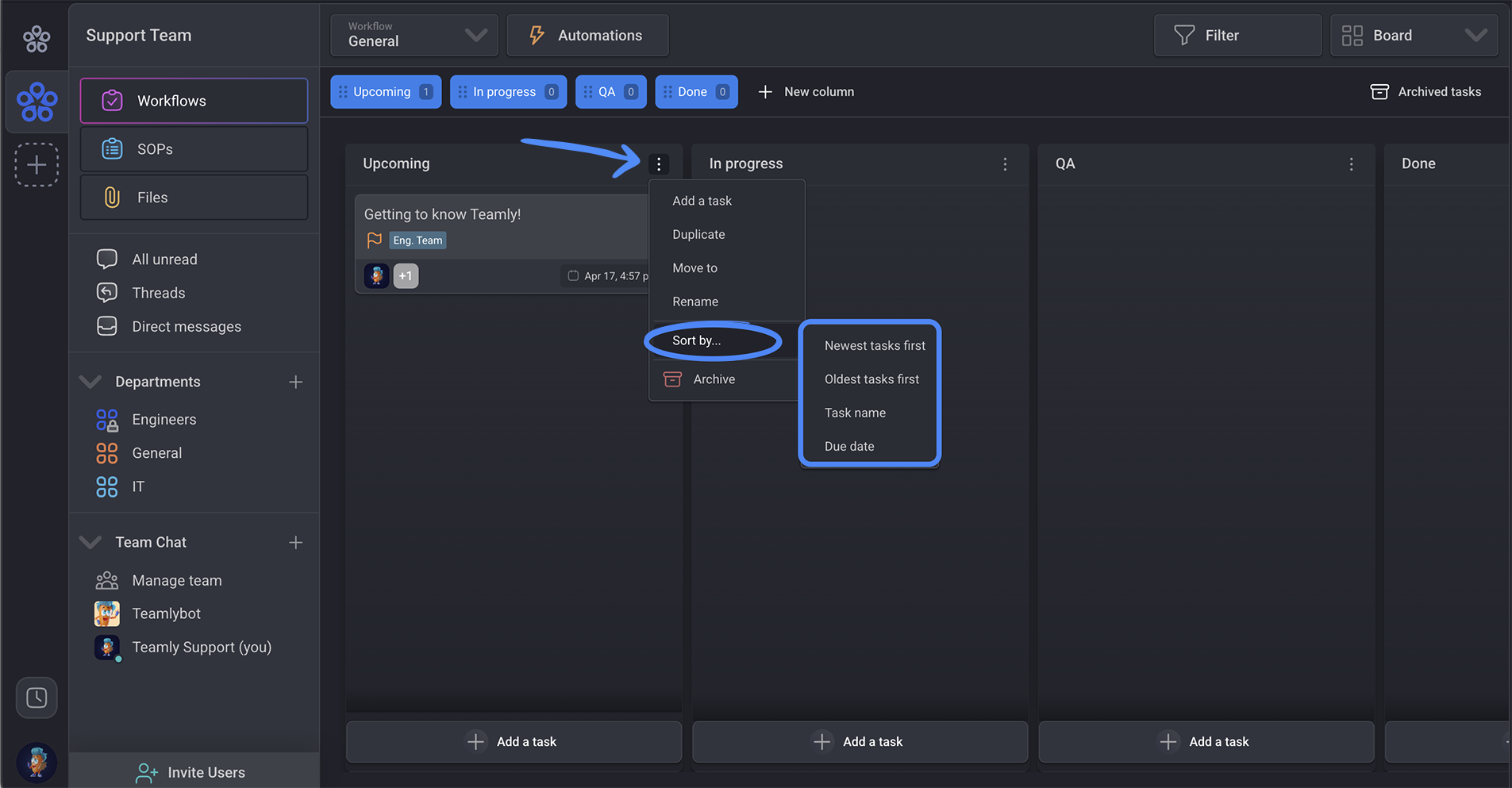Click New column

click(806, 92)
